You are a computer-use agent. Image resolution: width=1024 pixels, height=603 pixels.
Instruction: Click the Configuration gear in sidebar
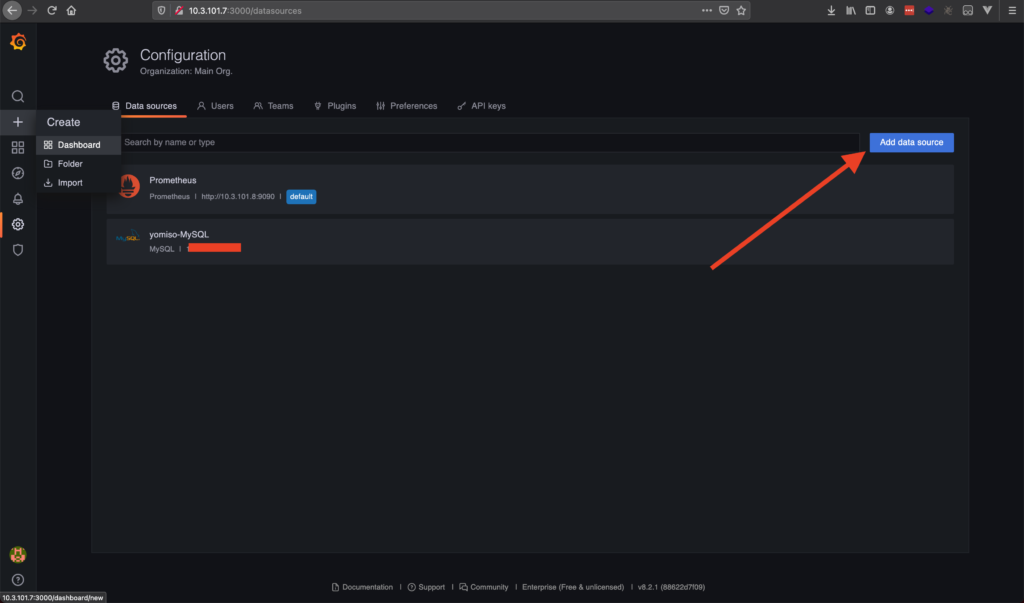coord(18,224)
